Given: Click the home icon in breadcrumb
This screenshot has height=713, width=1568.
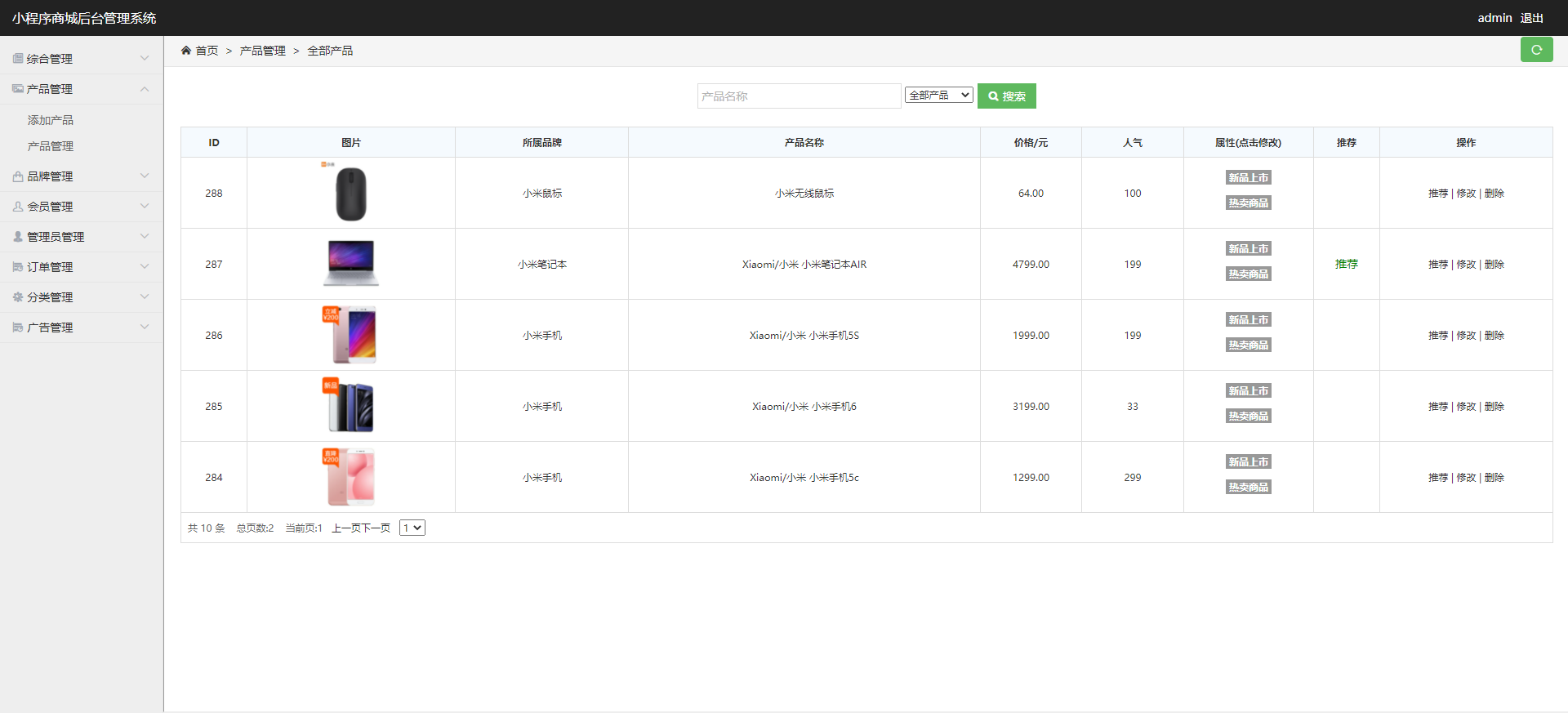Looking at the screenshot, I should (186, 51).
